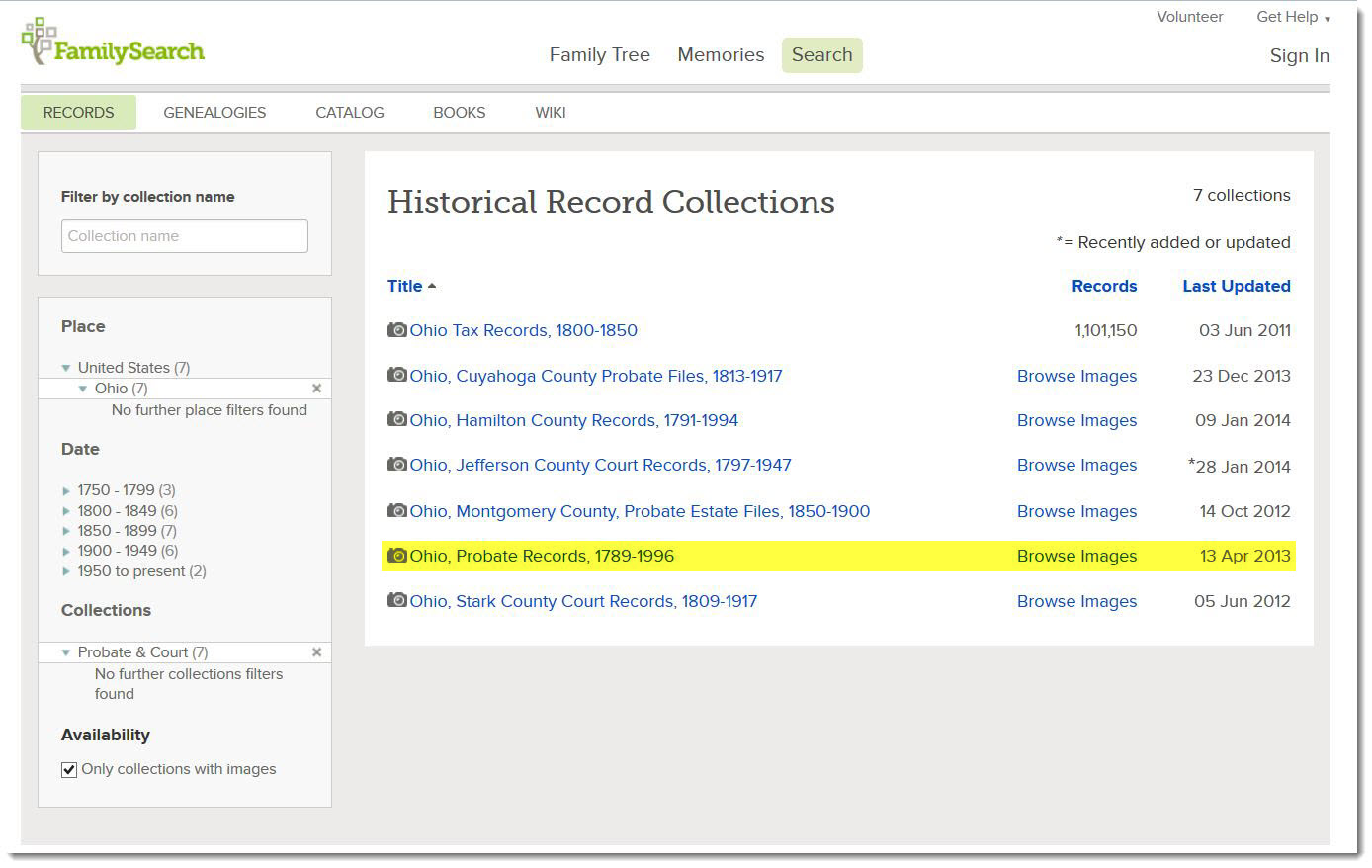Switch to the Catalog tab
The height and width of the screenshot is (868, 1372).
[x=350, y=113]
